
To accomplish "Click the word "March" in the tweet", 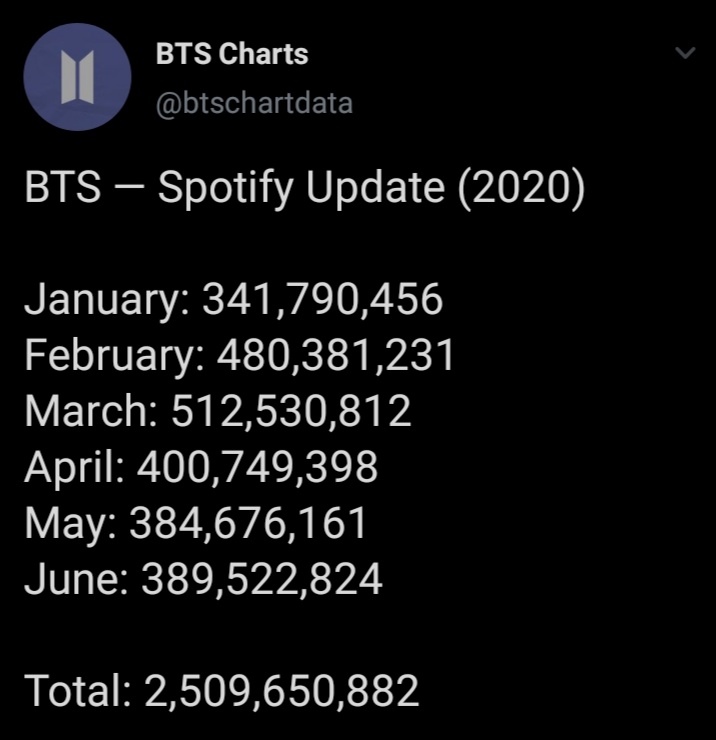I will pos(85,412).
